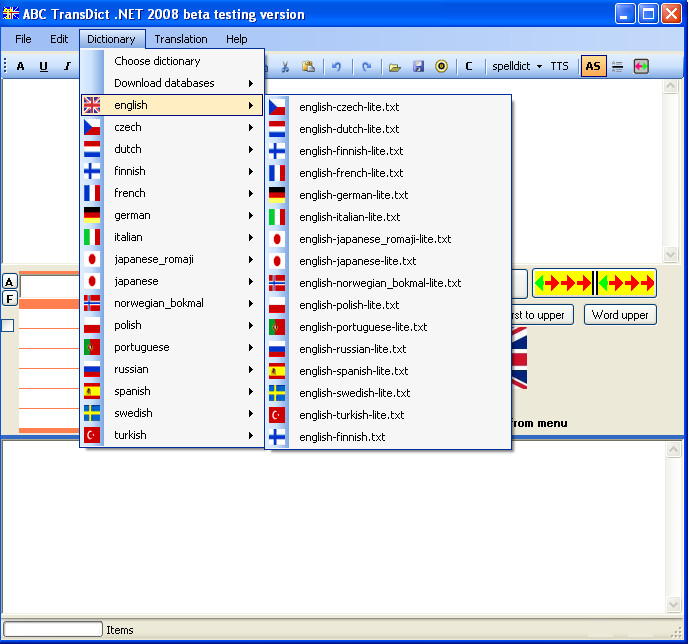The width and height of the screenshot is (688, 644).
Task: Select english-dutch-lite.txt dictionary
Action: pyautogui.click(x=388, y=129)
